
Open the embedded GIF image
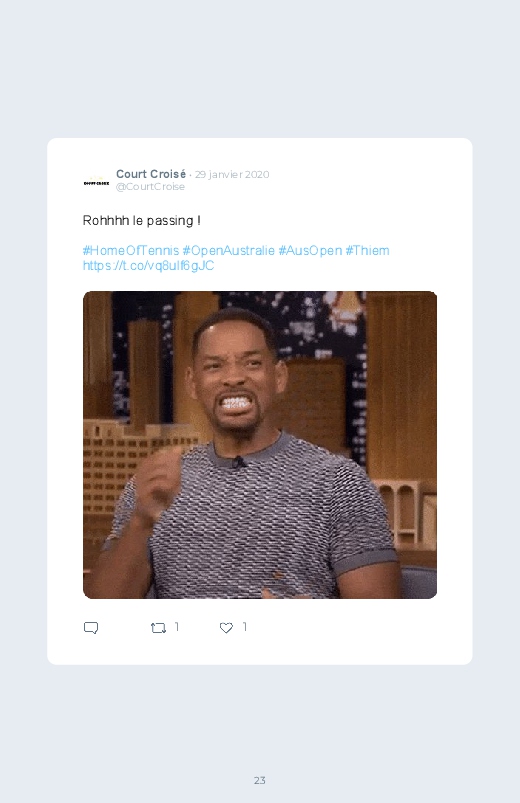click(260, 445)
